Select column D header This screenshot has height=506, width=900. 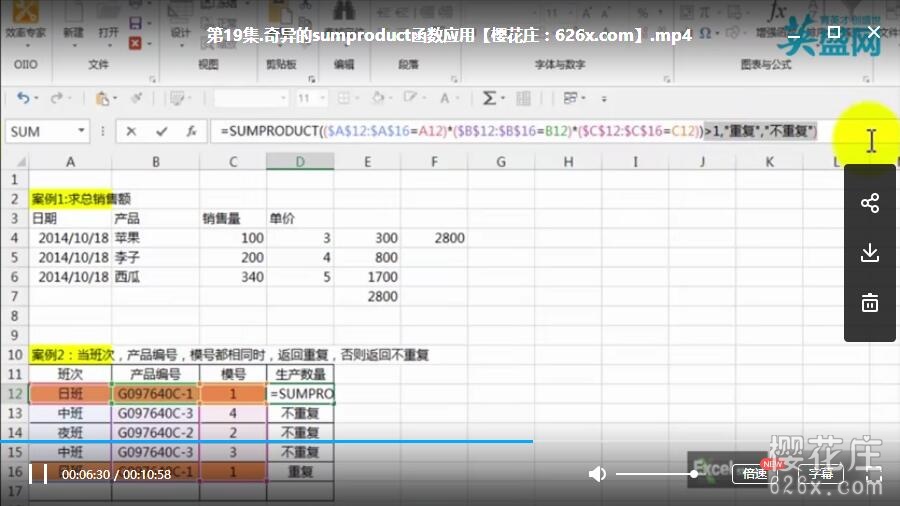tap(300, 162)
